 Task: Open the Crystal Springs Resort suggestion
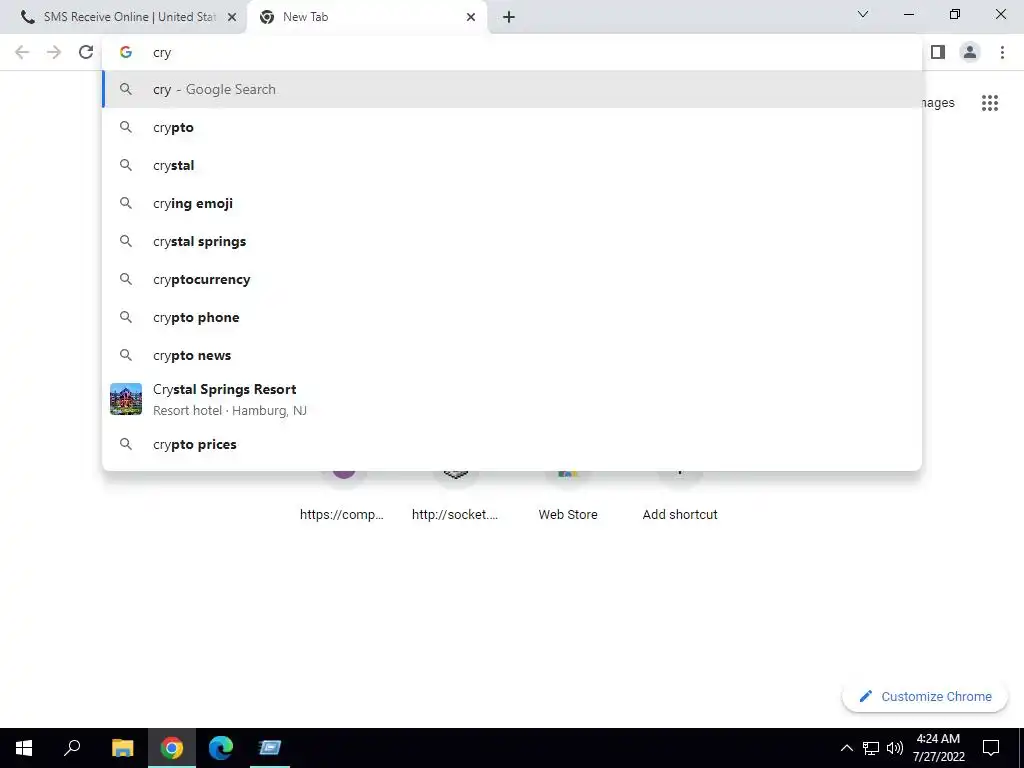pos(512,399)
